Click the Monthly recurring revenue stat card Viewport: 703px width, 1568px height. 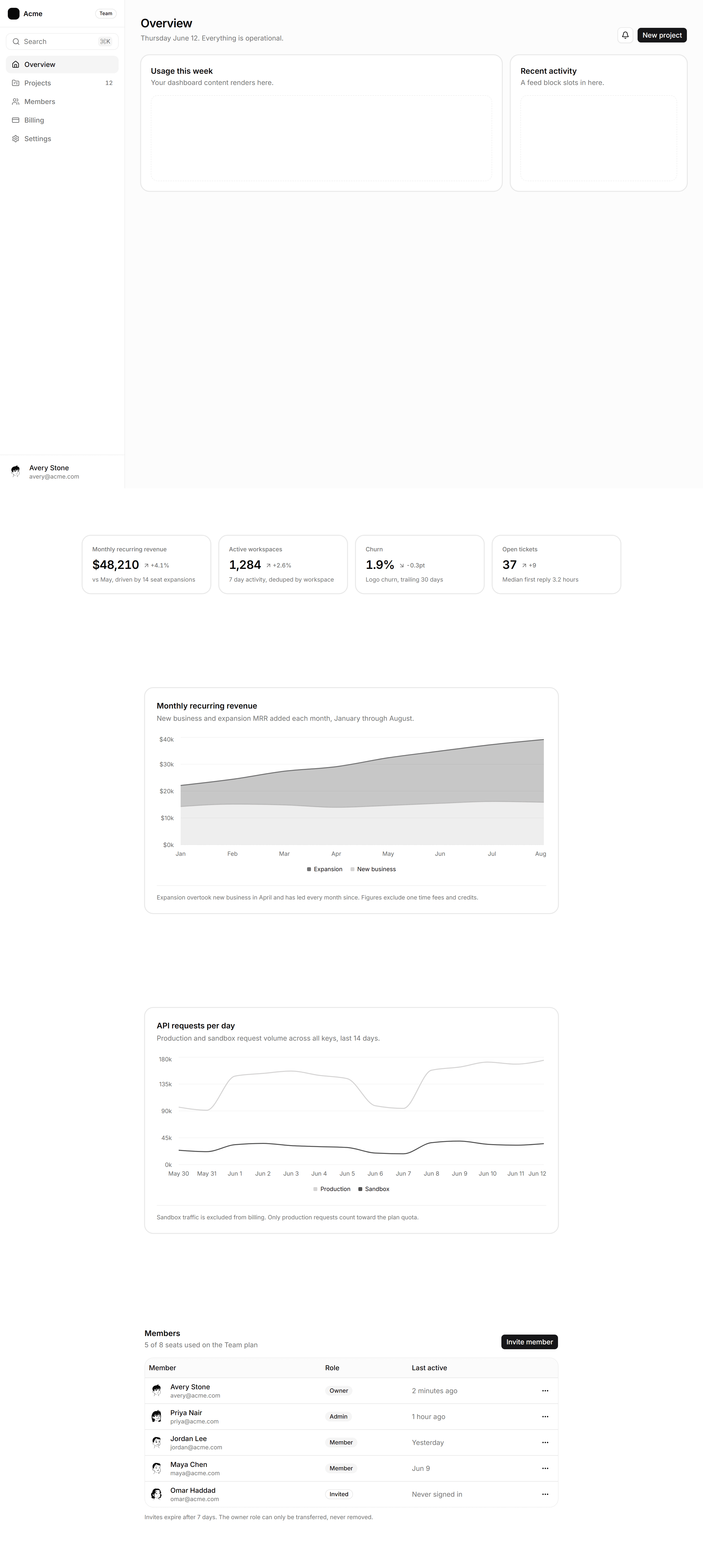pos(147,564)
